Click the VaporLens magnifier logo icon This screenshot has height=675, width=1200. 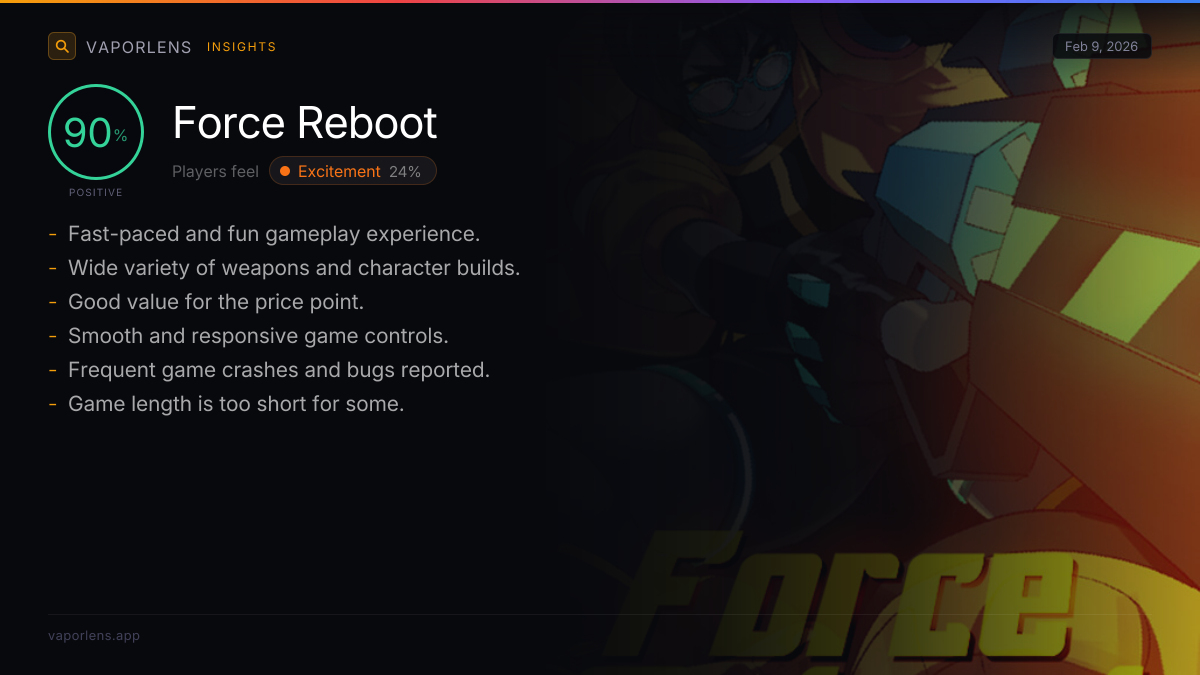tap(62, 46)
